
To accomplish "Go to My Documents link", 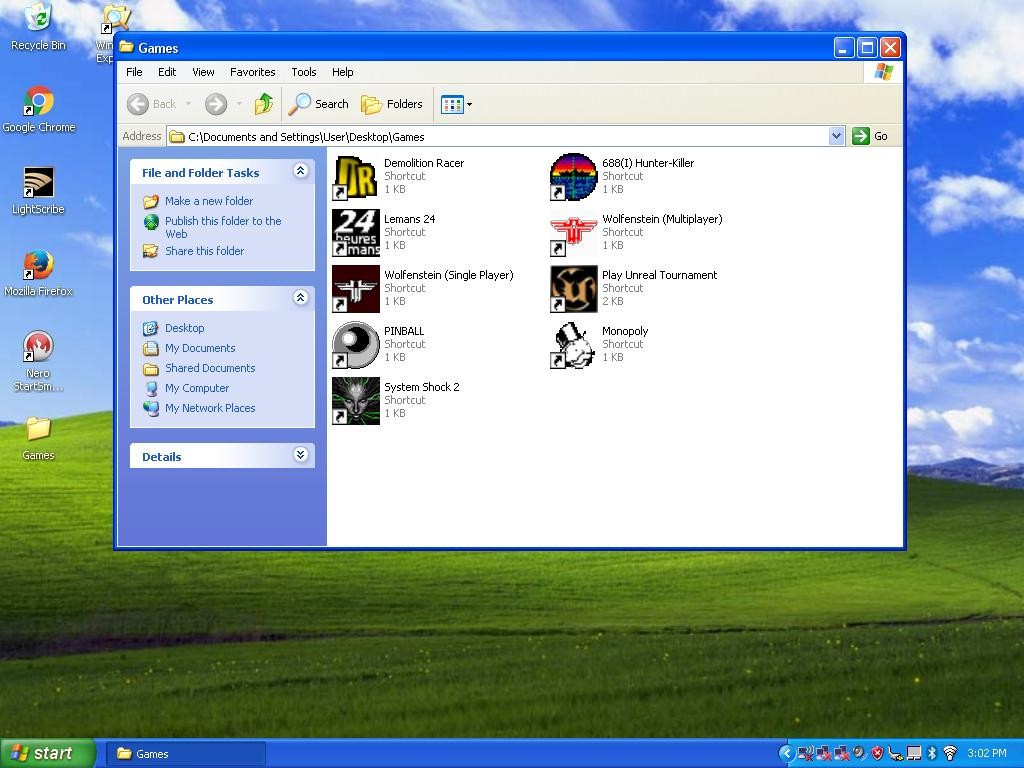I will pos(200,348).
